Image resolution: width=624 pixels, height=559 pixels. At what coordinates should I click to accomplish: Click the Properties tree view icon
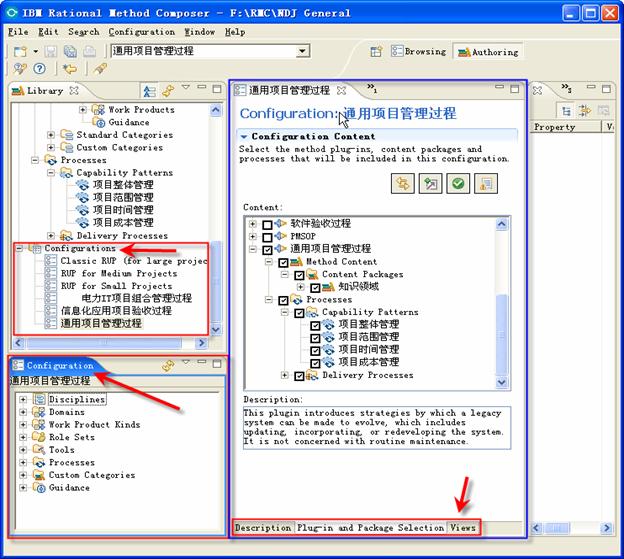pyautogui.click(x=566, y=111)
